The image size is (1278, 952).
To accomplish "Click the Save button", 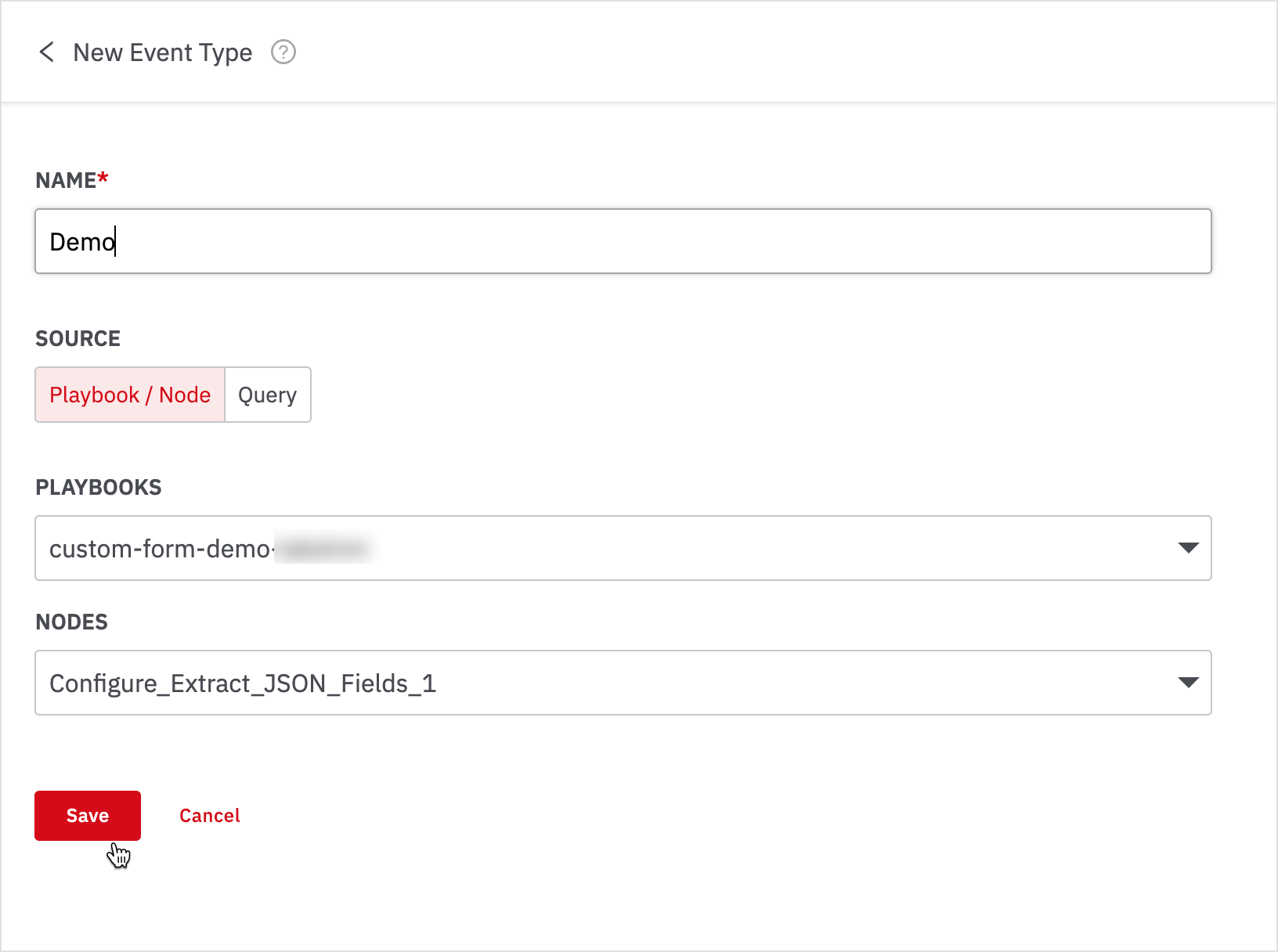I will click(88, 816).
